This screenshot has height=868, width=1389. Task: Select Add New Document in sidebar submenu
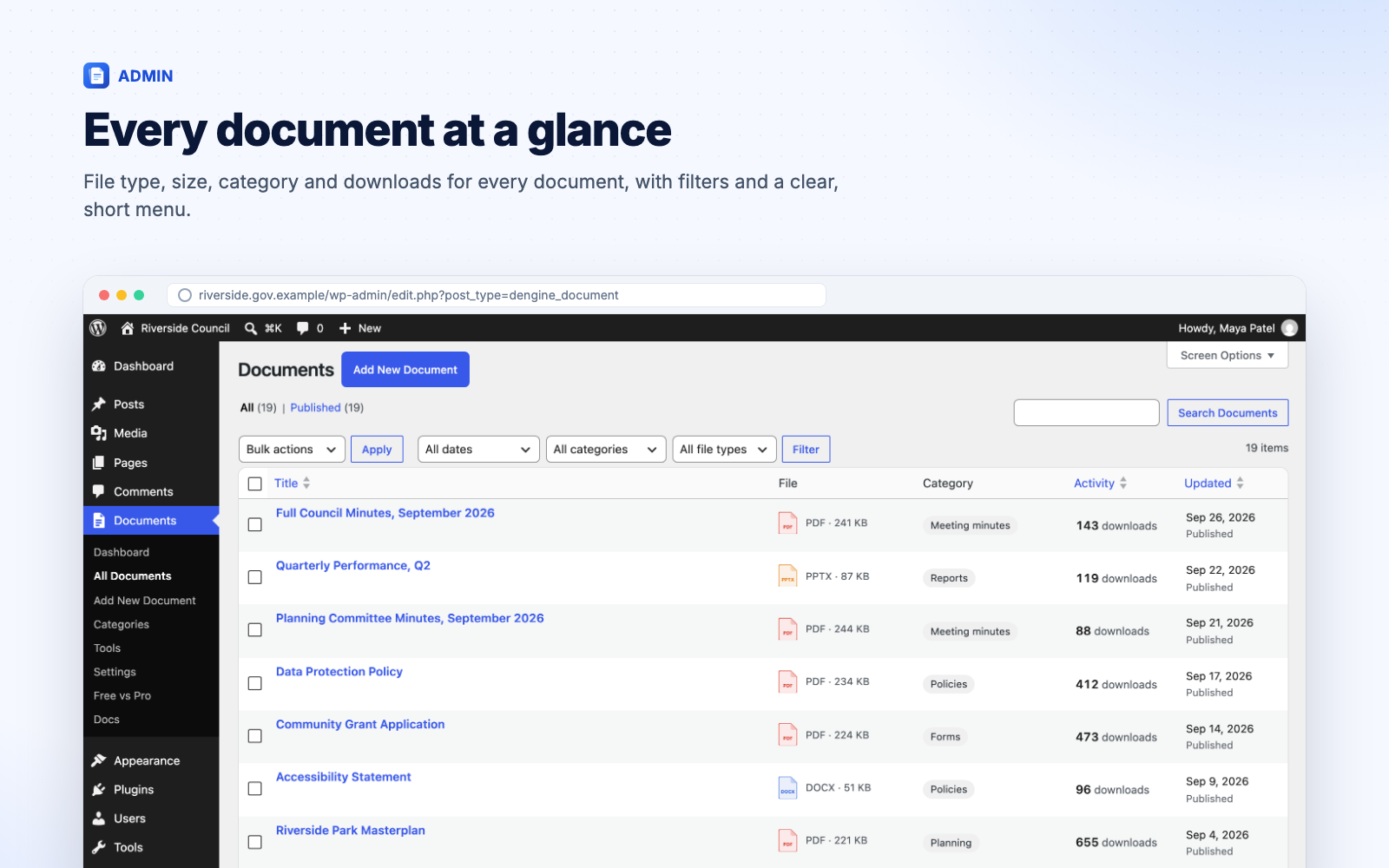pyautogui.click(x=145, y=601)
